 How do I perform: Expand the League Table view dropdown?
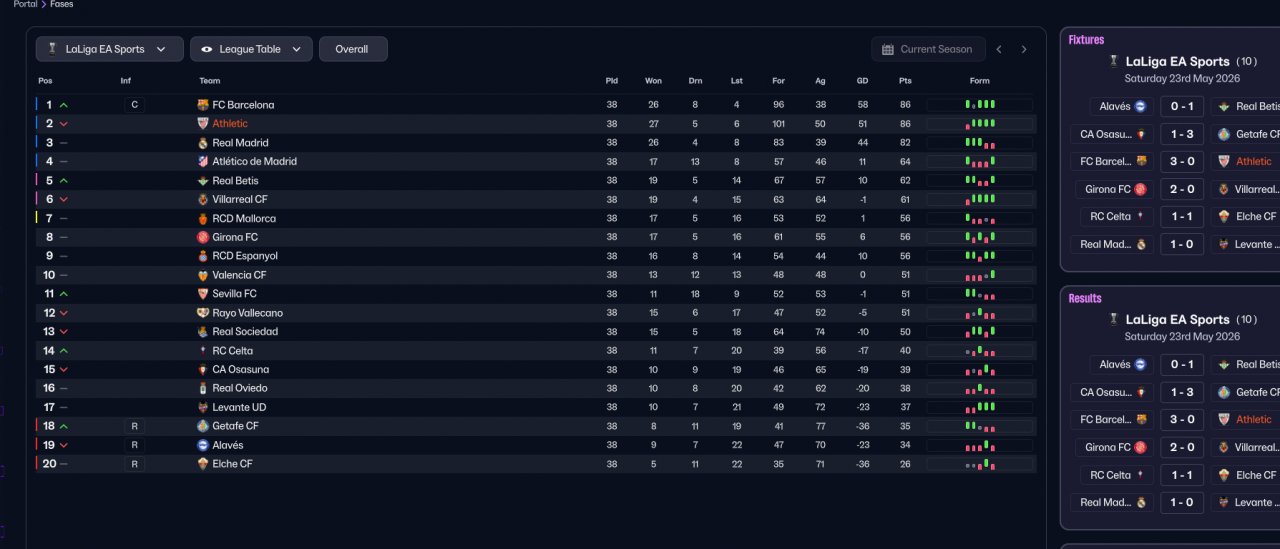click(x=251, y=49)
